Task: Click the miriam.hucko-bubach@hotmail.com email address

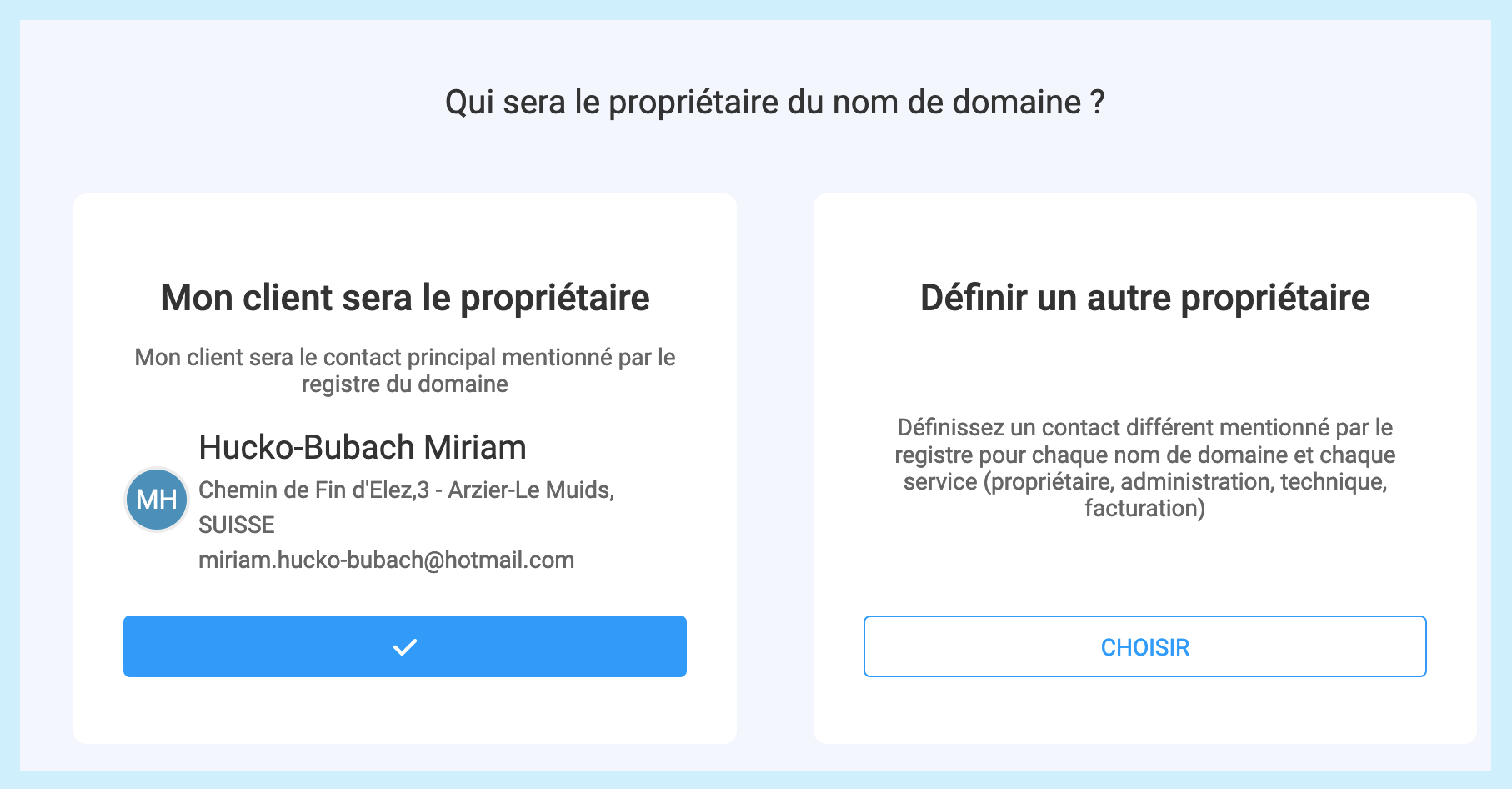Action: pos(386,560)
